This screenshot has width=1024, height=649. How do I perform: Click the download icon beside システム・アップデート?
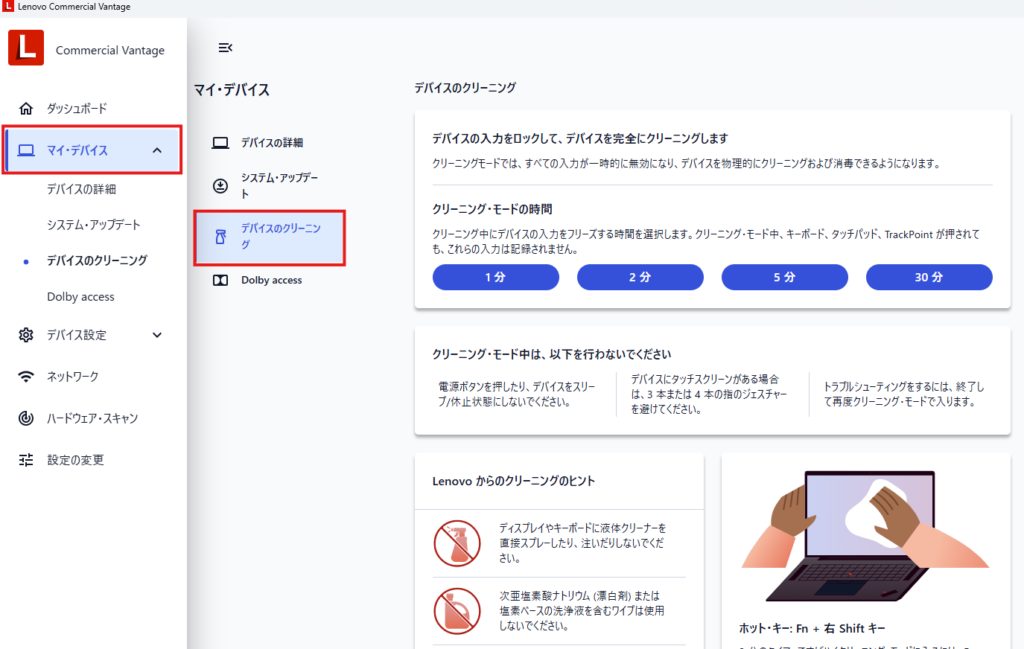pyautogui.click(x=220, y=186)
